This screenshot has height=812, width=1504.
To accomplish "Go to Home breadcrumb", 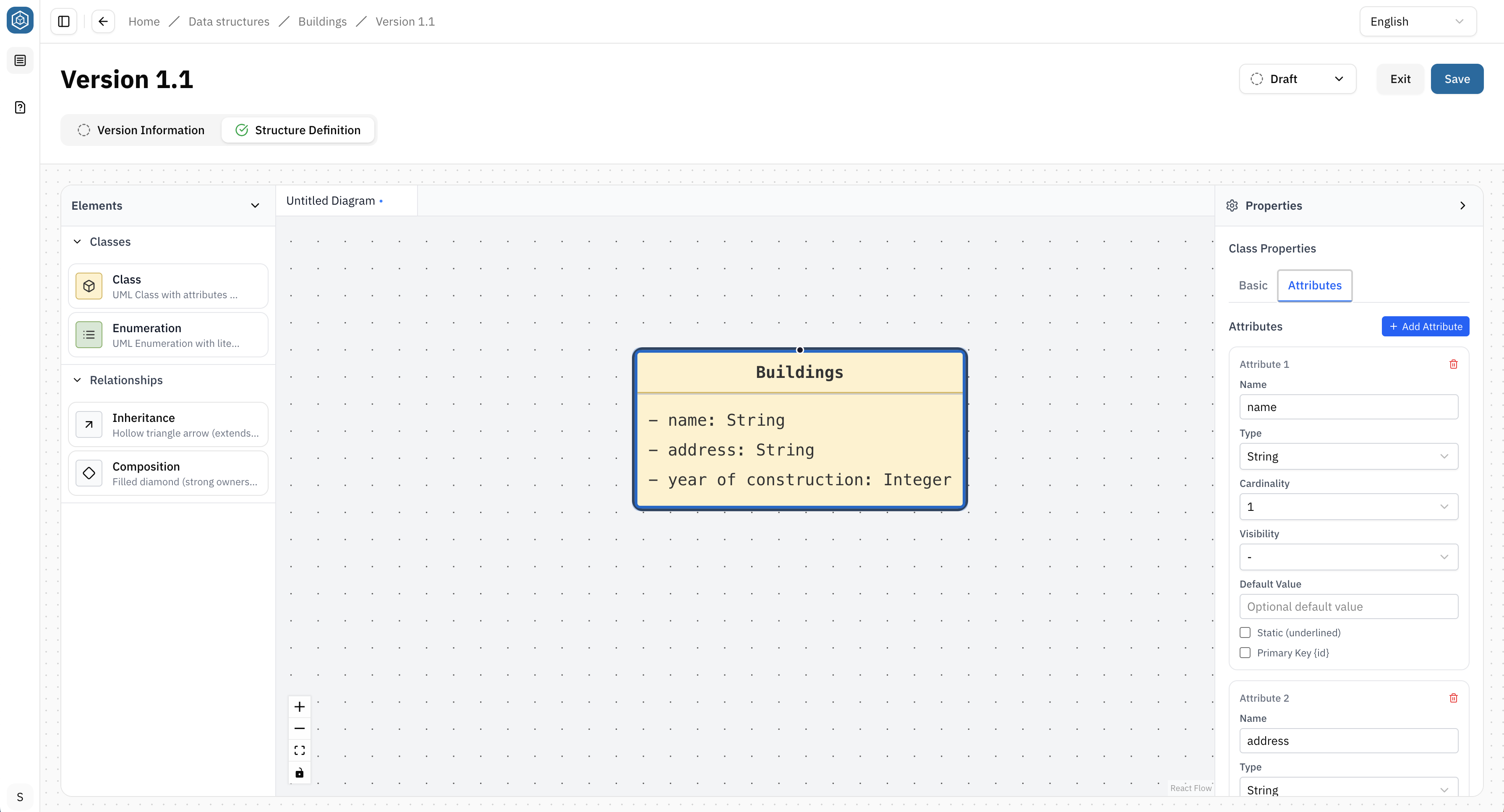I will (144, 21).
